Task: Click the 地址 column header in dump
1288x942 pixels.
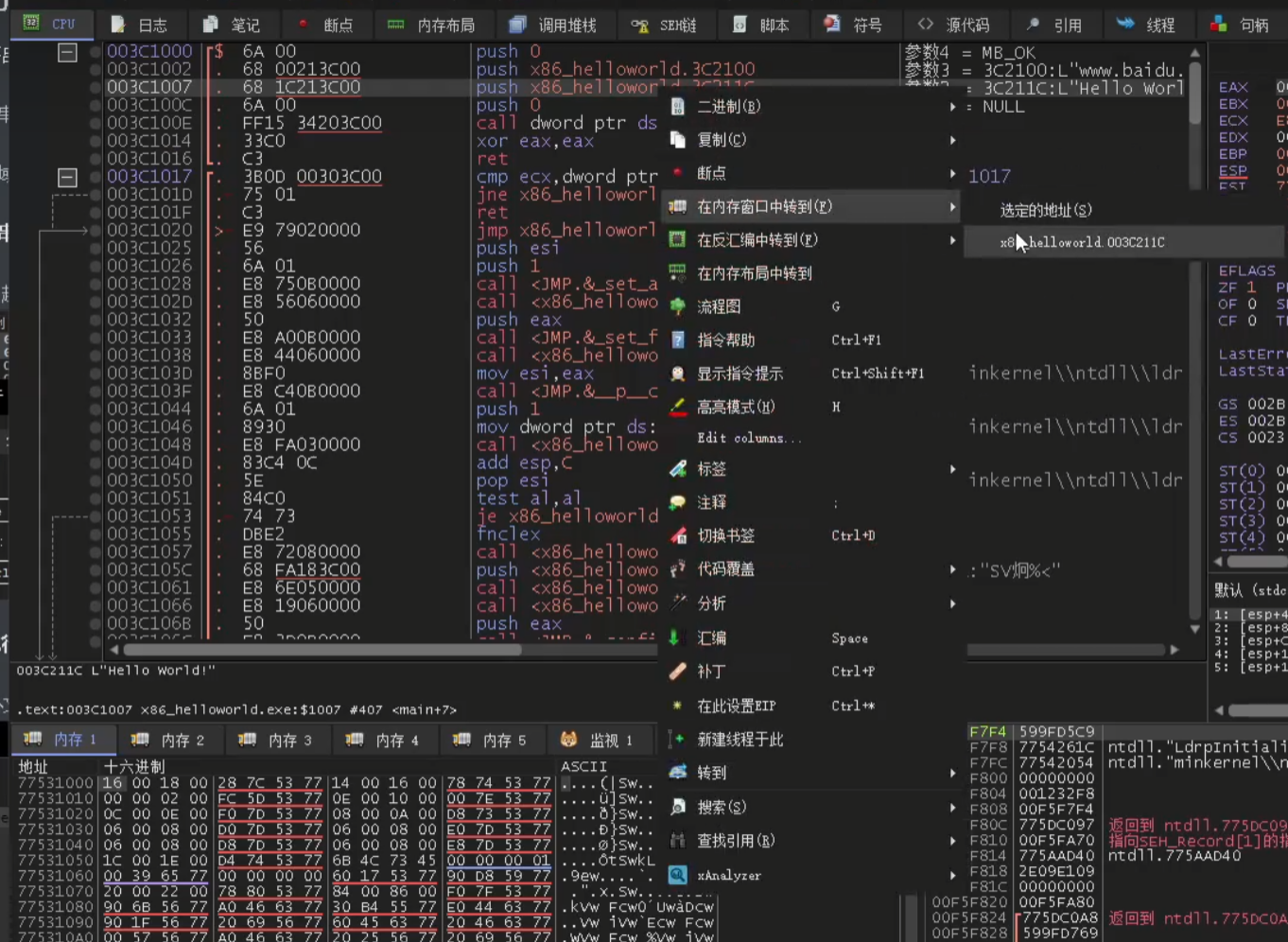Action: tap(33, 766)
